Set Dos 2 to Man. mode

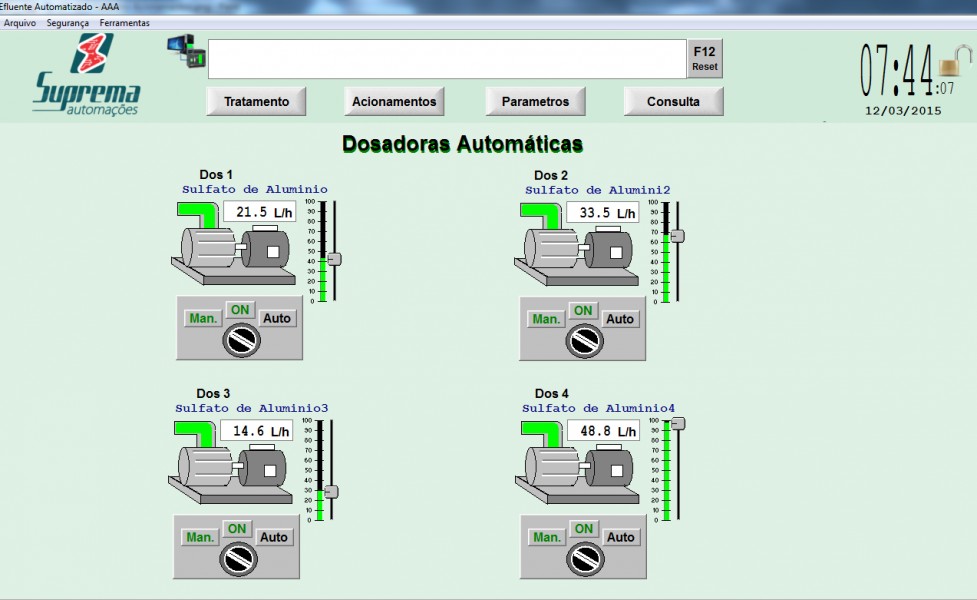pyautogui.click(x=546, y=319)
